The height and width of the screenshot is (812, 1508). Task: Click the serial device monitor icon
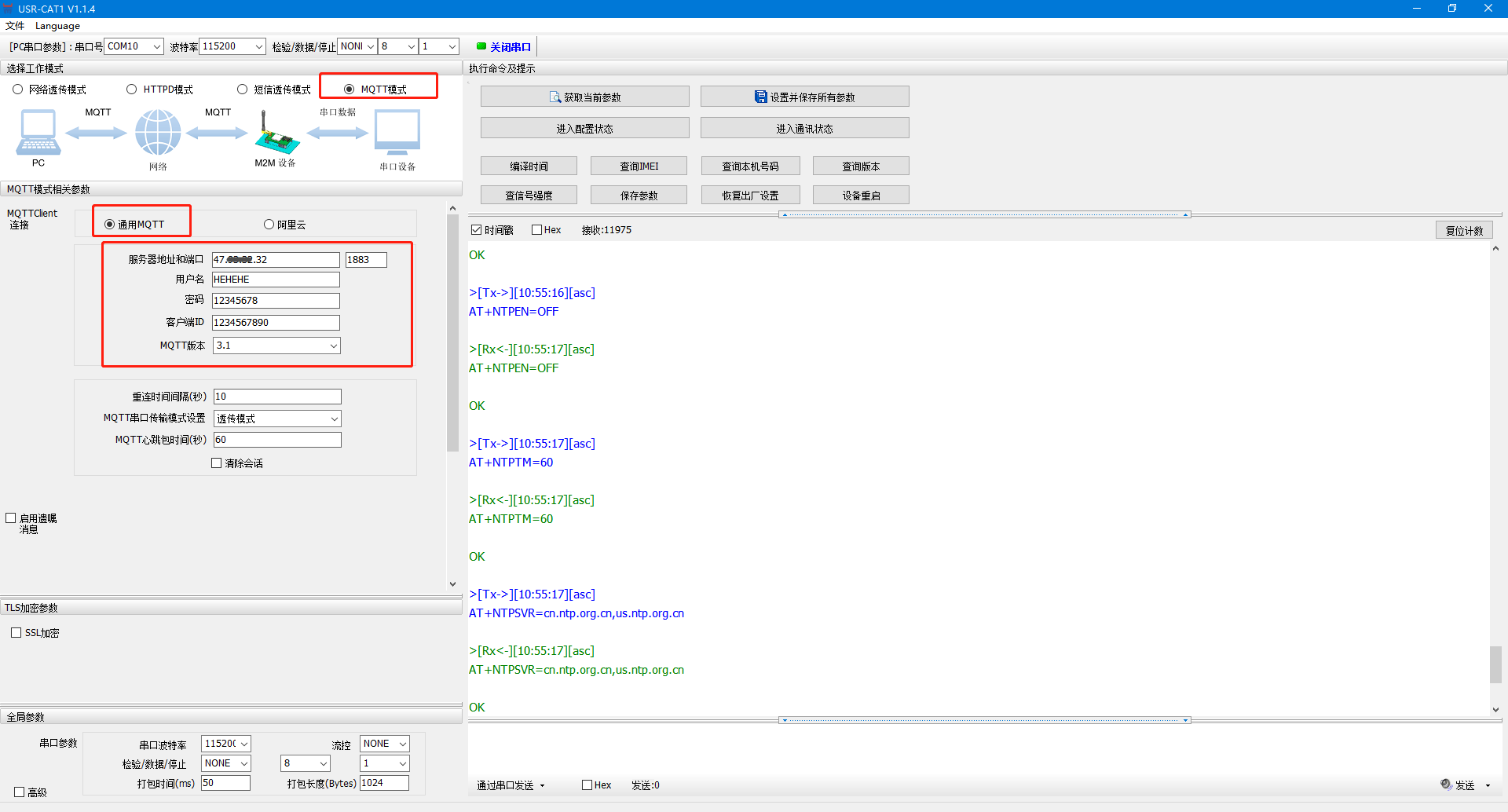[x=397, y=132]
